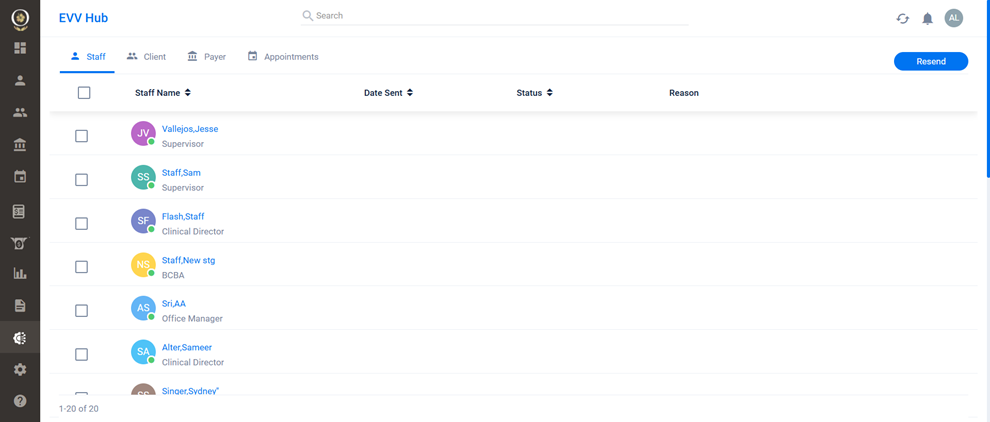Click the bank building icon in sidebar

click(x=20, y=145)
